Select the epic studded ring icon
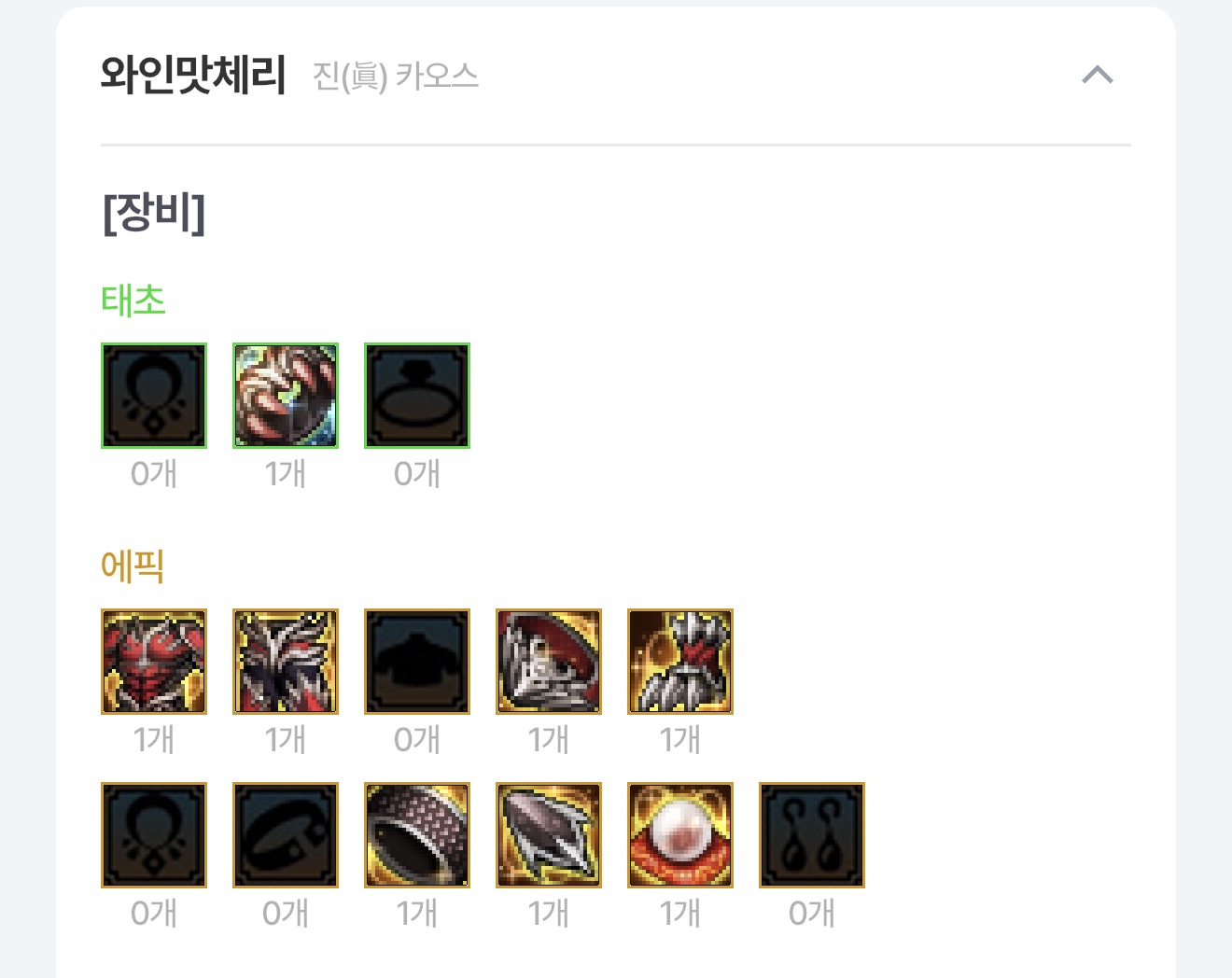Viewport: 1232px width, 978px height. (x=417, y=835)
